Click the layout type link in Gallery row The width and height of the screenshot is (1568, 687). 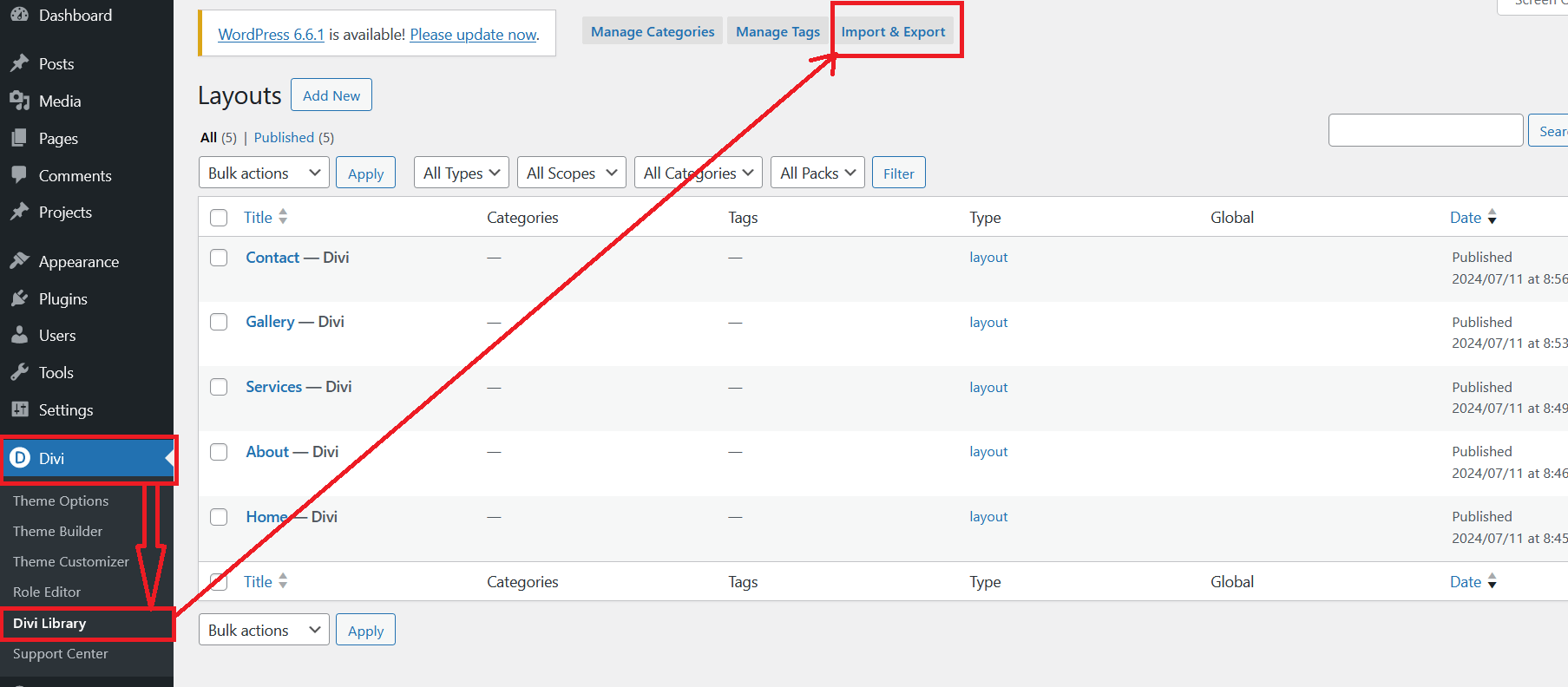pyautogui.click(x=988, y=322)
